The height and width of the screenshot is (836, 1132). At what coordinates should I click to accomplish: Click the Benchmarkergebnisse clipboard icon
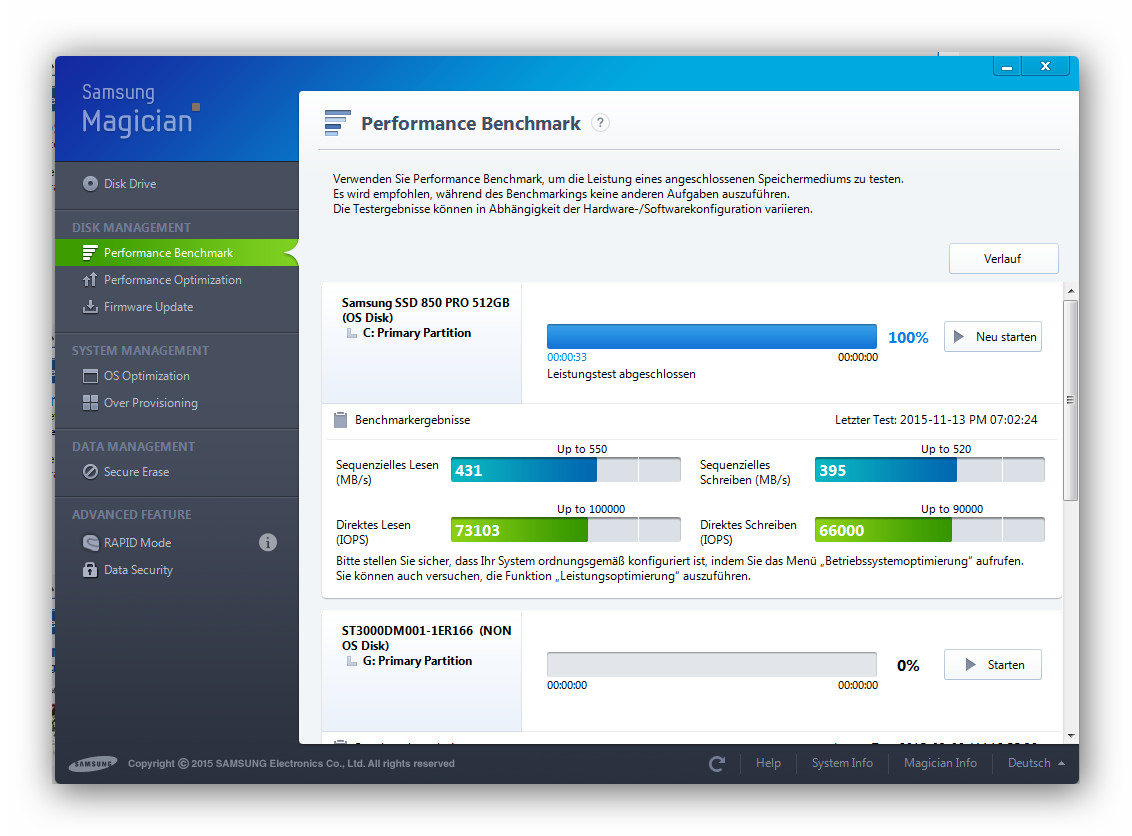pyautogui.click(x=340, y=419)
